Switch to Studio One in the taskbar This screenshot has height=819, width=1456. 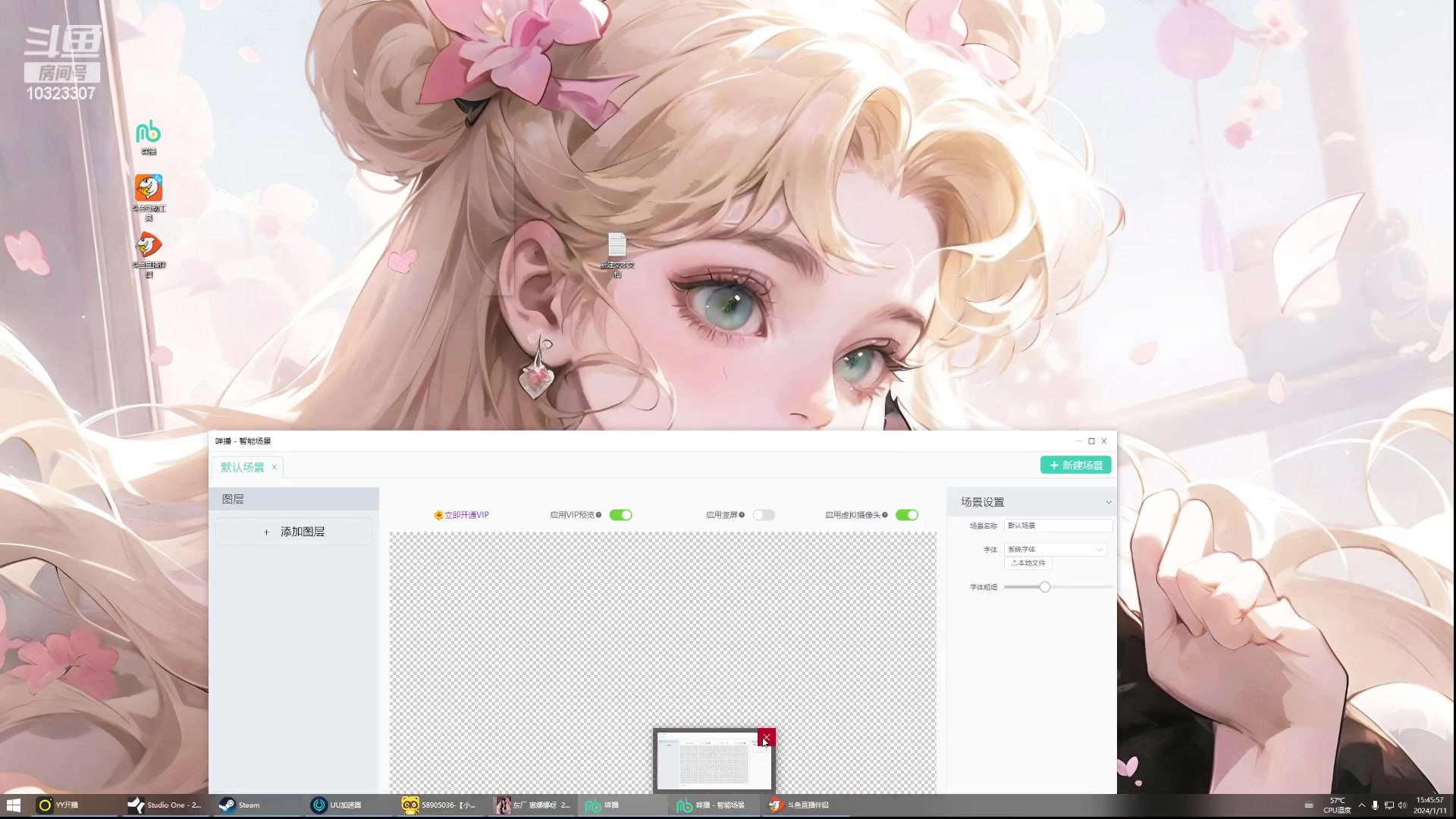(165, 805)
